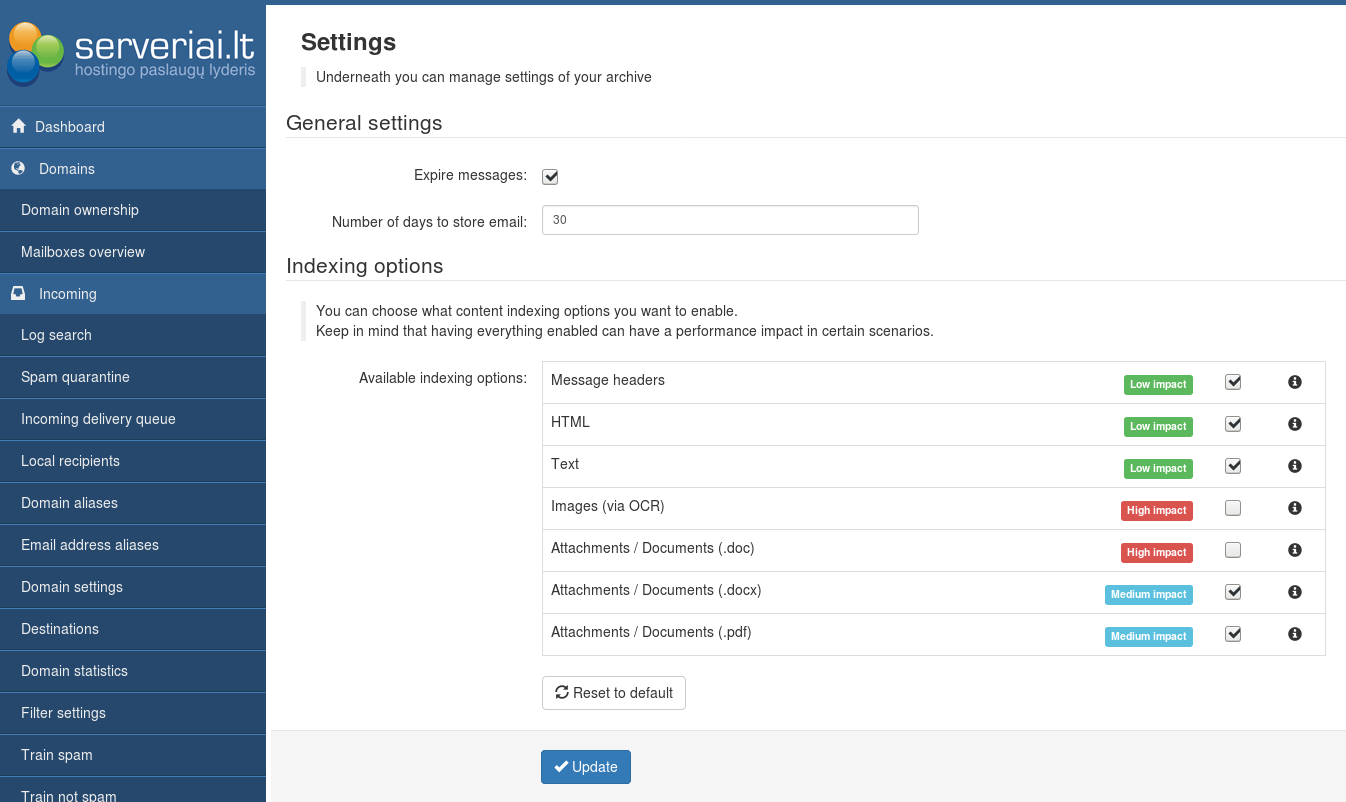This screenshot has width=1346, height=802.
Task: Open Spam quarantine menu item
Action: (x=75, y=377)
